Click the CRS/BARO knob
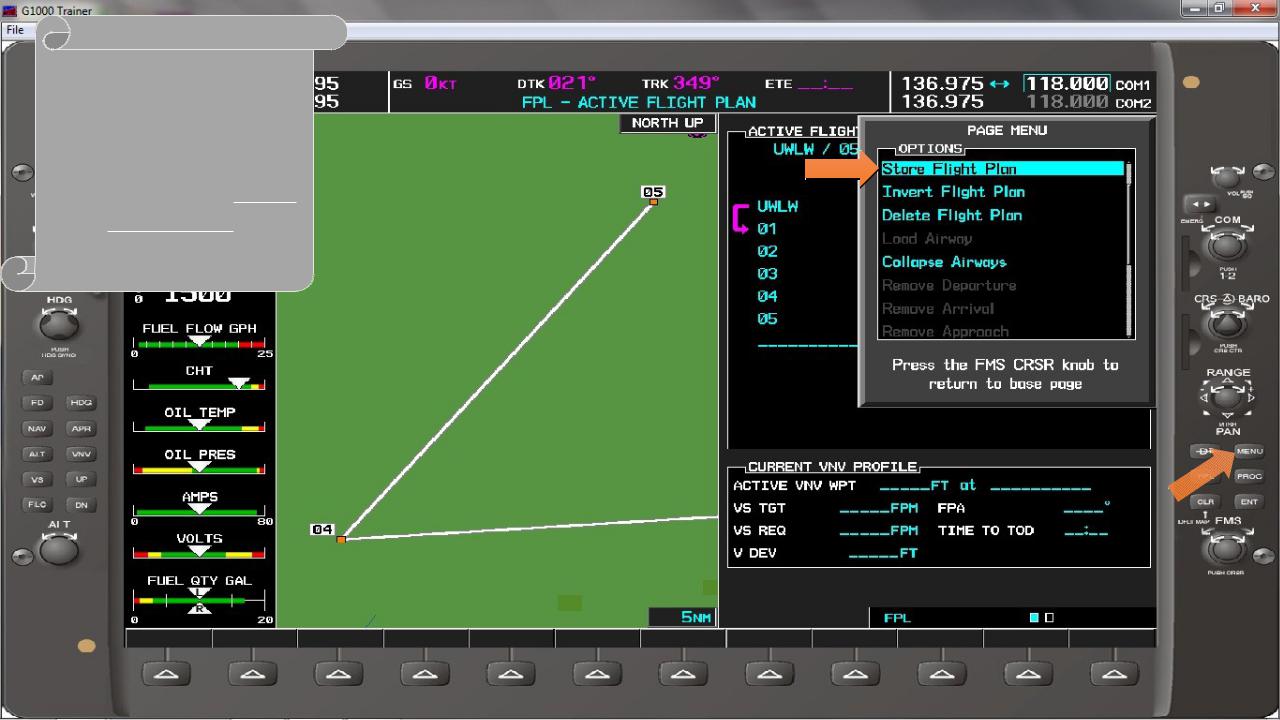Viewport: 1280px width, 720px height. pyautogui.click(x=1228, y=326)
